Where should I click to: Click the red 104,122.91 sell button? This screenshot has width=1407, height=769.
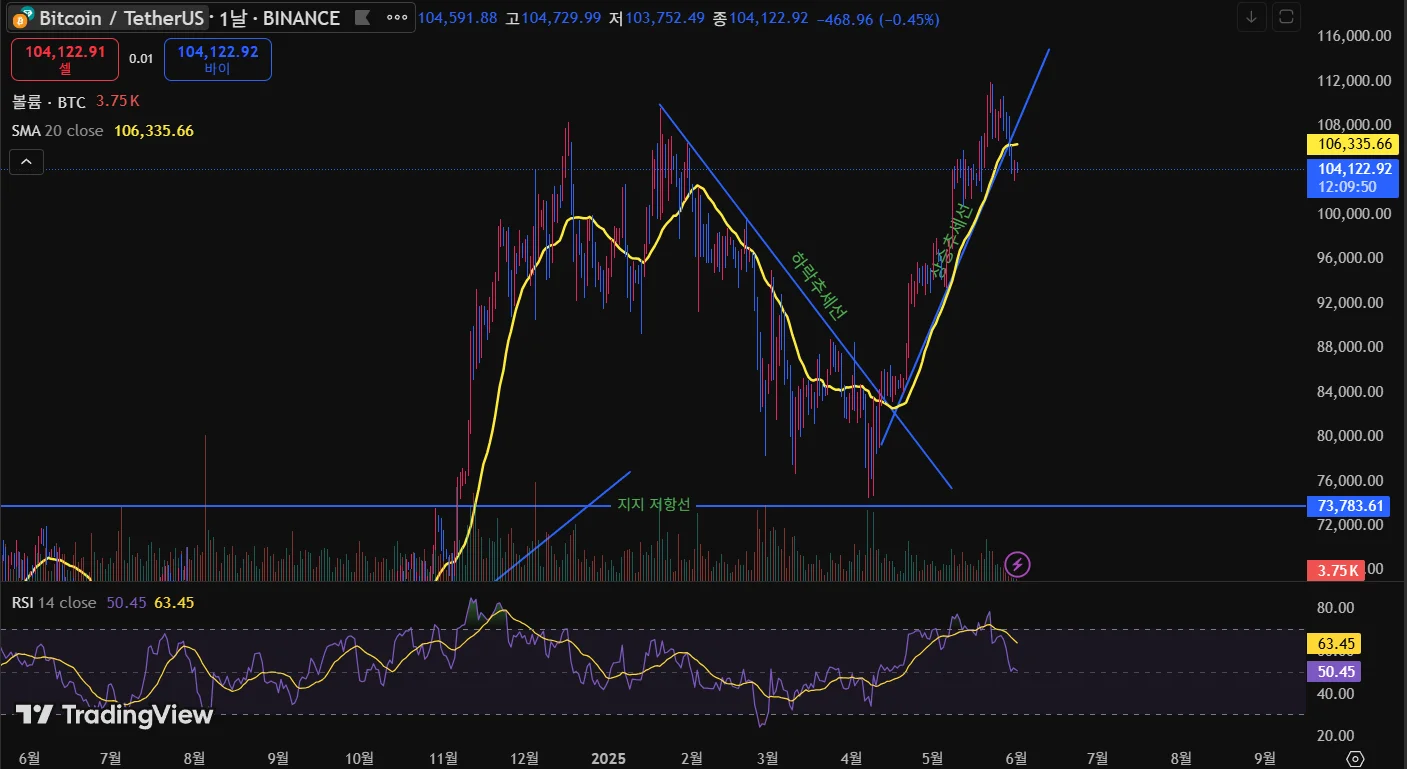pos(65,59)
